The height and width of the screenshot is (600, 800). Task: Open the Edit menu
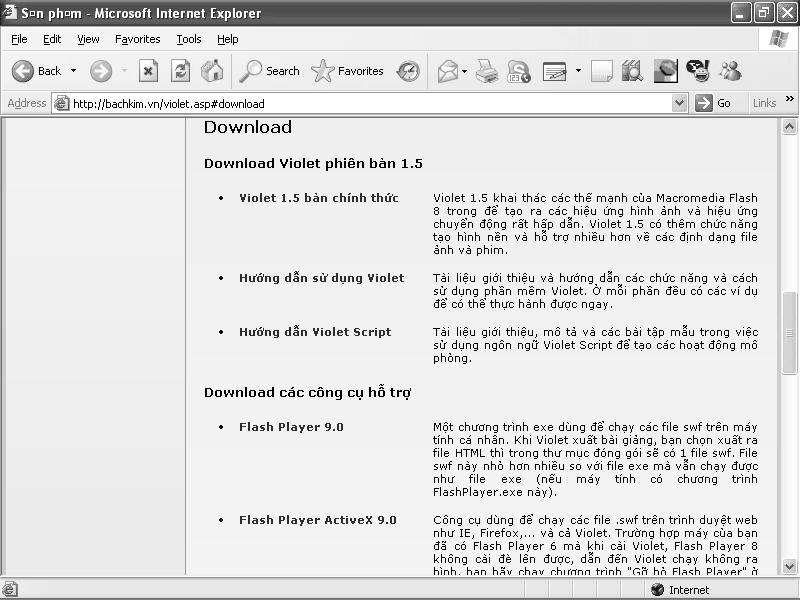[x=52, y=39]
